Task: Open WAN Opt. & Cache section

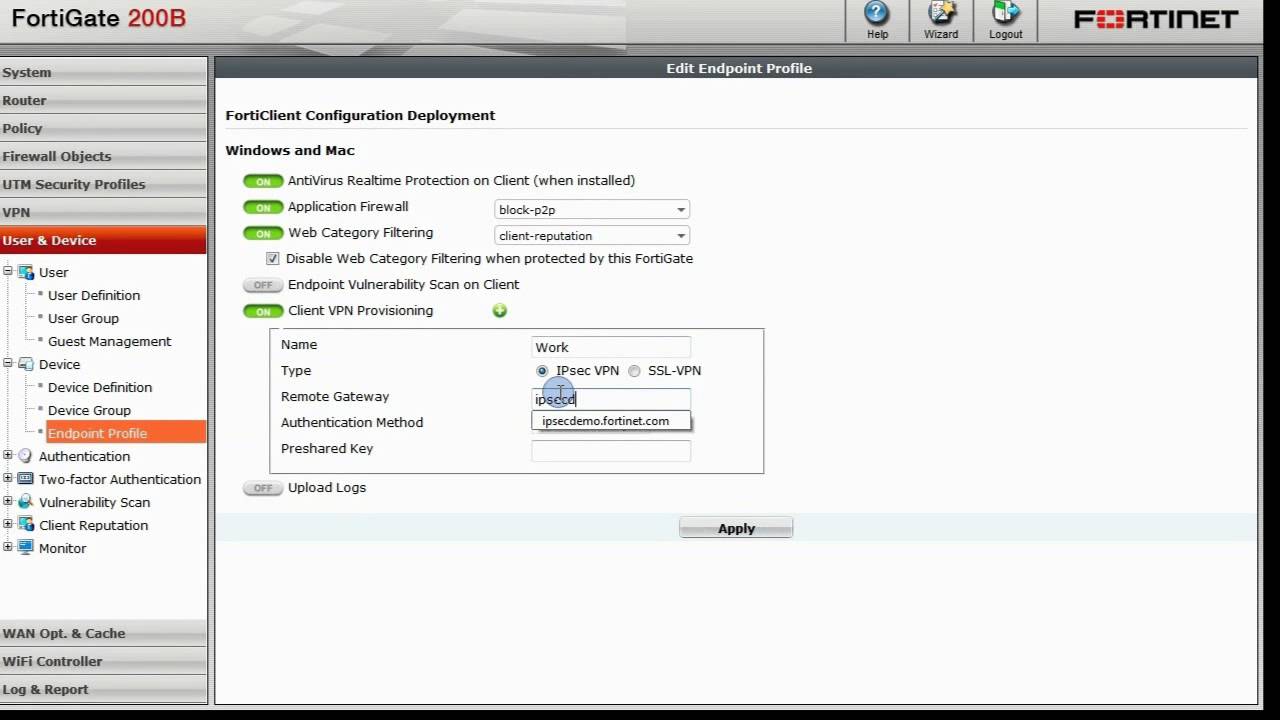Action: pyautogui.click(x=103, y=633)
